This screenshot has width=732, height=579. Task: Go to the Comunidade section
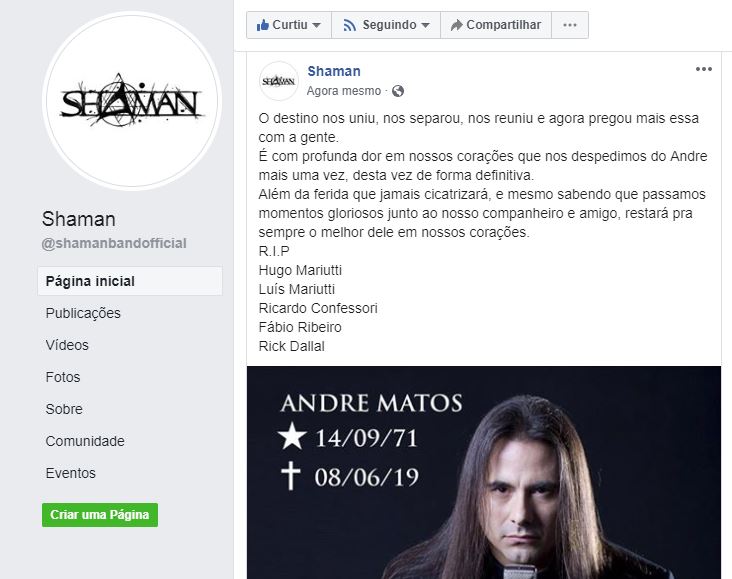click(85, 441)
